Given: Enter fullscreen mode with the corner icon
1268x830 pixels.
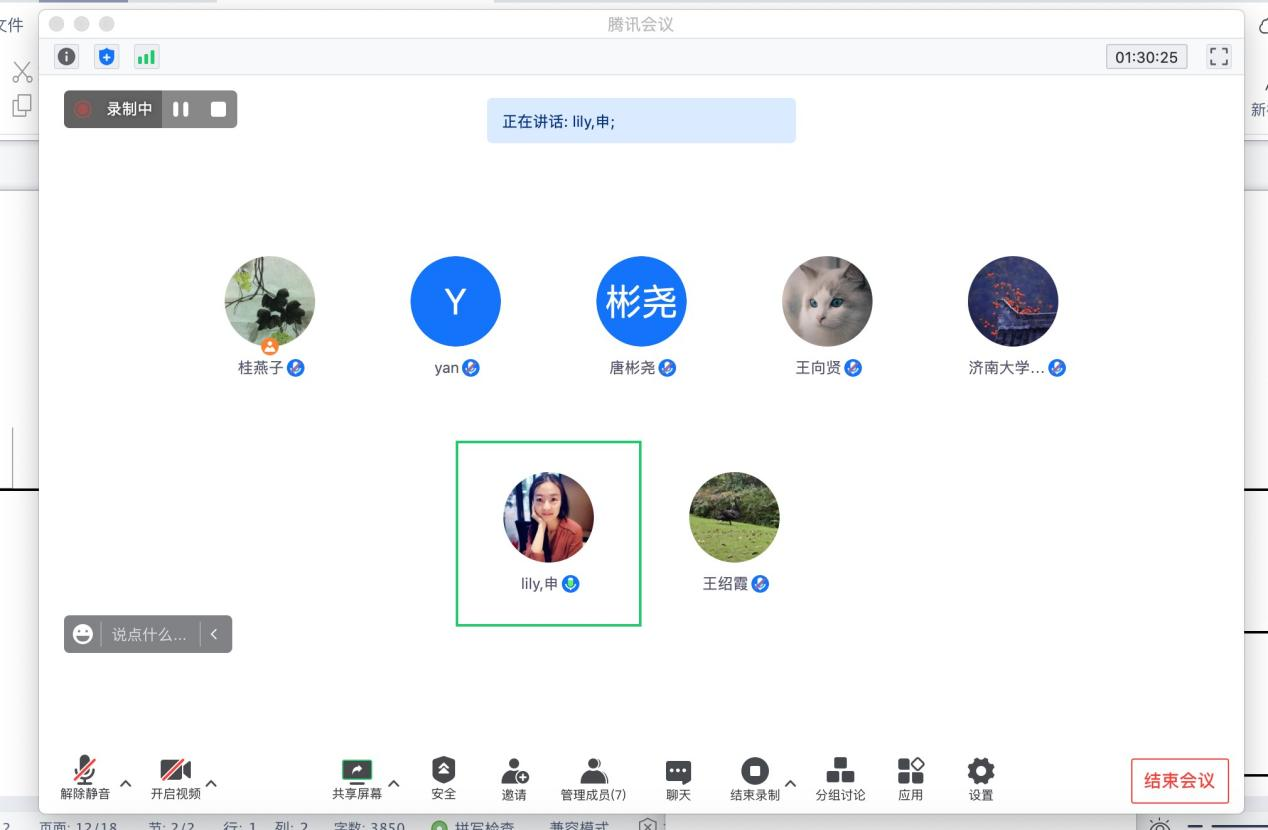Looking at the screenshot, I should pos(1218,57).
